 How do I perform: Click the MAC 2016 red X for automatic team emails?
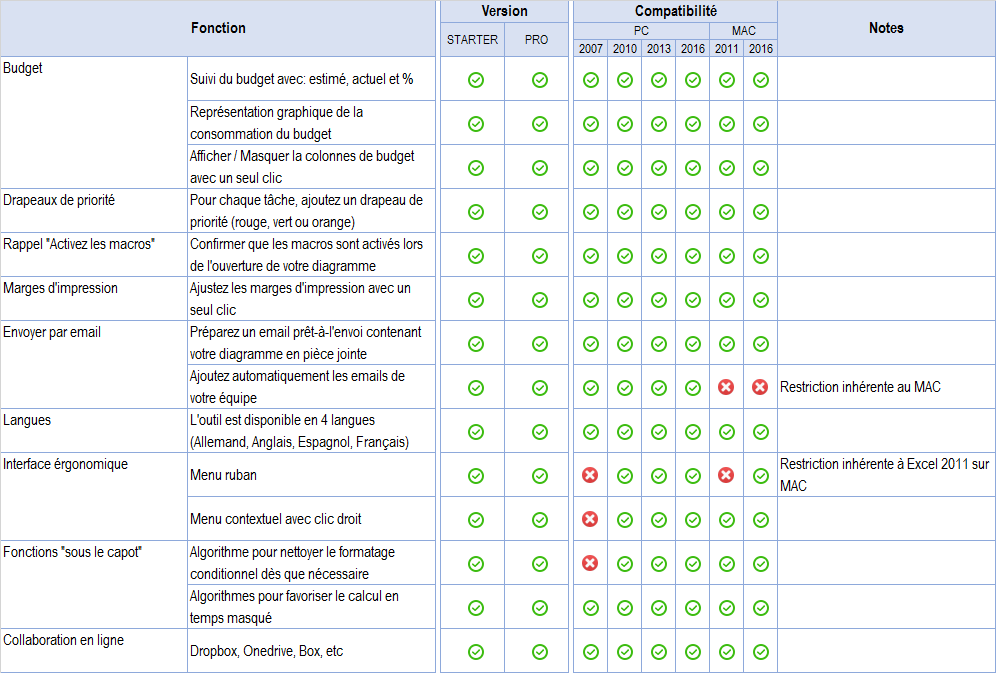pos(760,387)
